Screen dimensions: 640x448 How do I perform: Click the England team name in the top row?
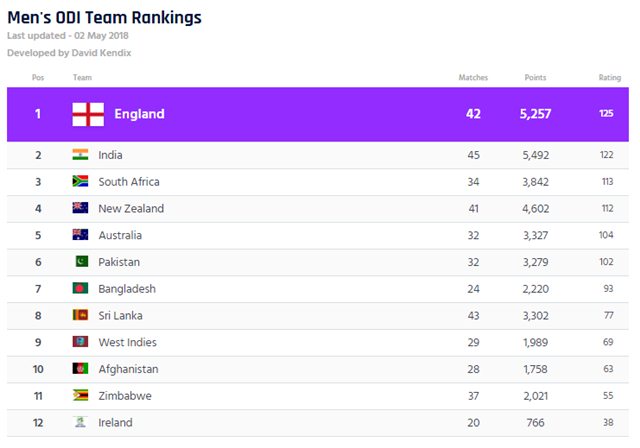point(139,114)
